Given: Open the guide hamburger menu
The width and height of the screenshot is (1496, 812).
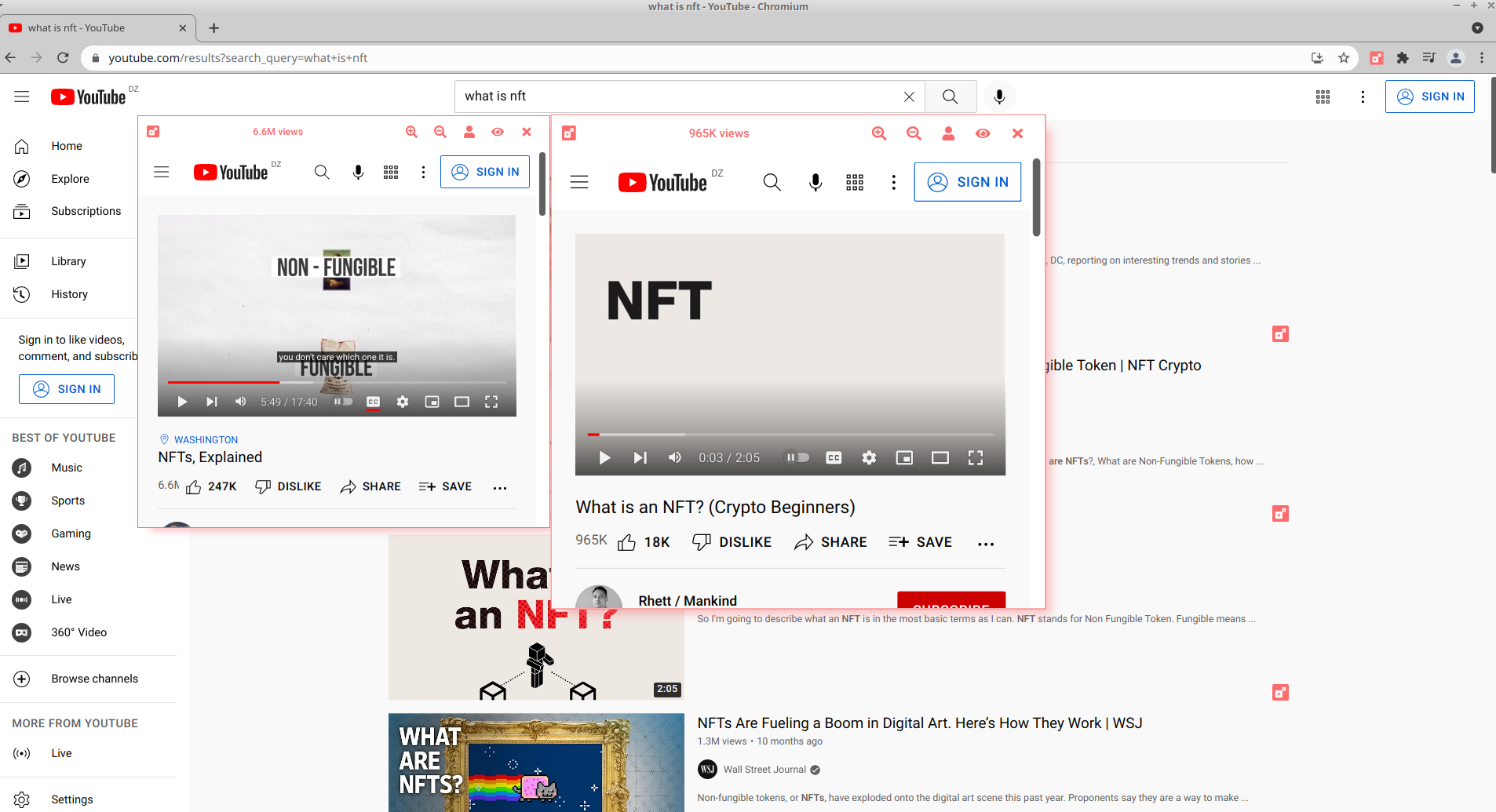Looking at the screenshot, I should pyautogui.click(x=21, y=96).
